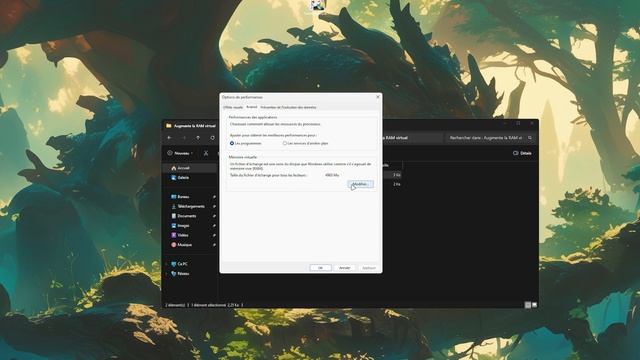Click the pin icon next to Images
This screenshot has height=360, width=640.
[x=214, y=226]
